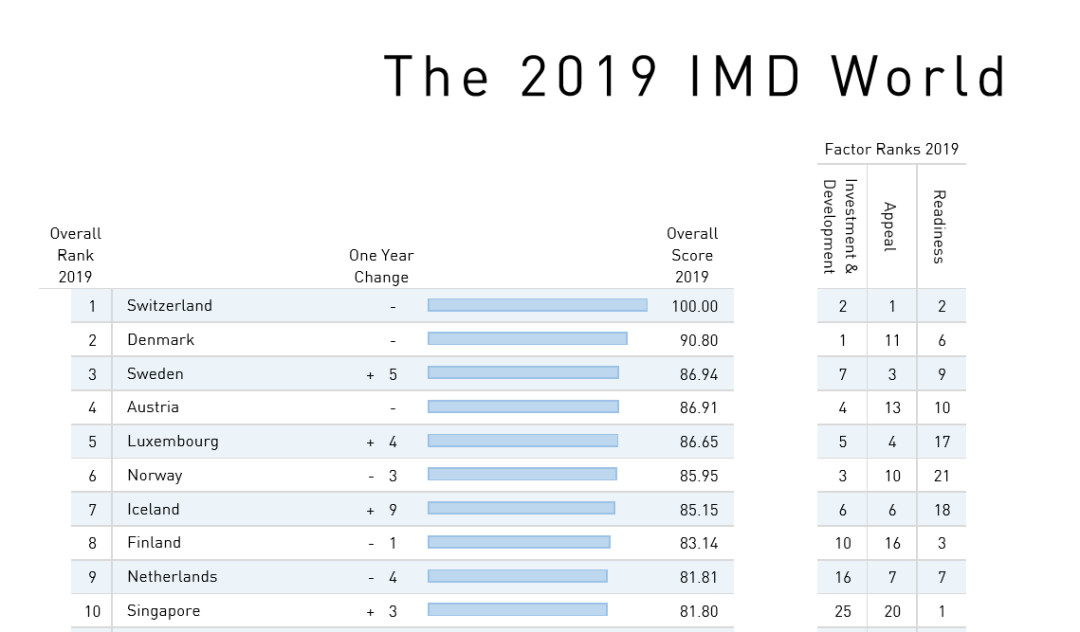Click the Readiness factor column header
Screen dimensions: 1080x632
(x=939, y=226)
